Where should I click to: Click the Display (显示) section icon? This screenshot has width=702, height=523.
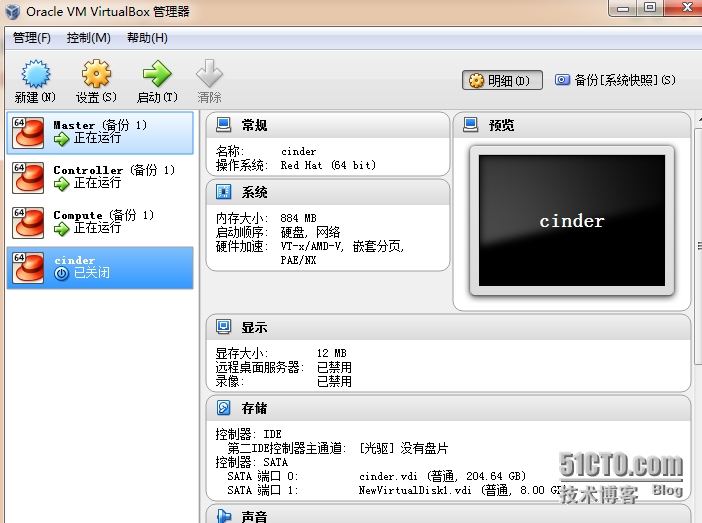pyautogui.click(x=223, y=327)
